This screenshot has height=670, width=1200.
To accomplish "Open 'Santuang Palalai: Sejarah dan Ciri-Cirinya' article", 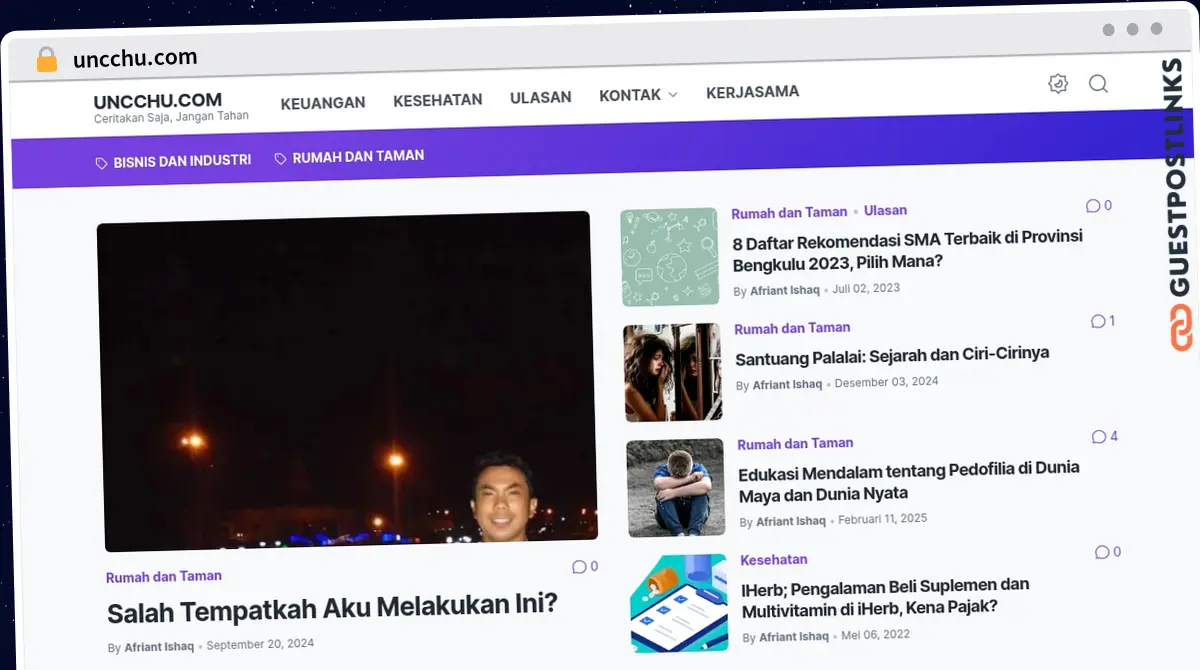I will (892, 355).
